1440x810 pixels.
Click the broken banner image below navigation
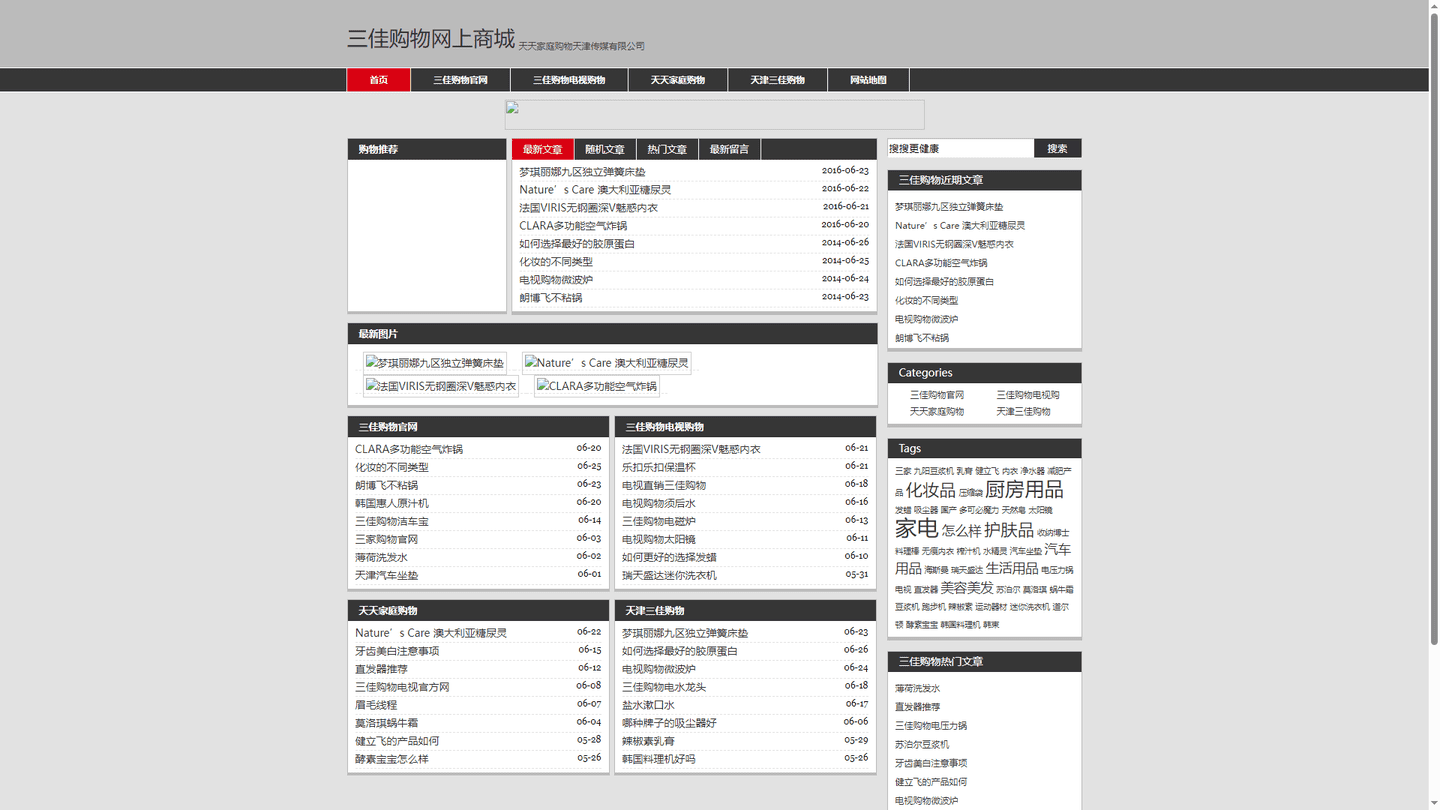click(714, 114)
